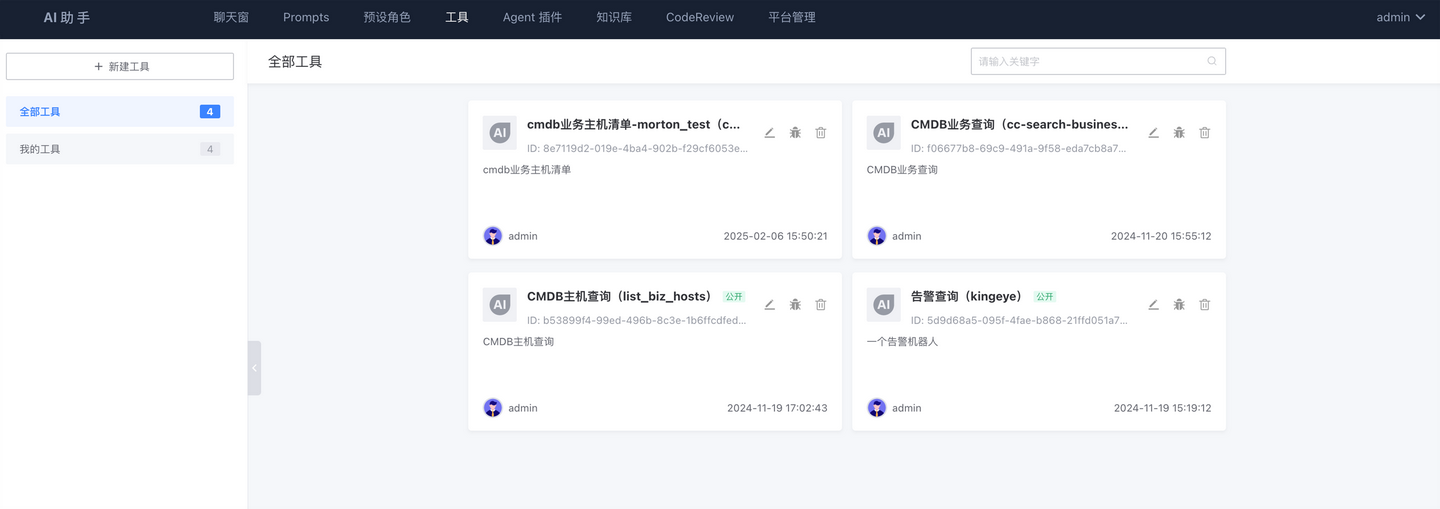Image resolution: width=1440 pixels, height=509 pixels.
Task: Open the admin user dropdown
Action: click(x=1400, y=17)
